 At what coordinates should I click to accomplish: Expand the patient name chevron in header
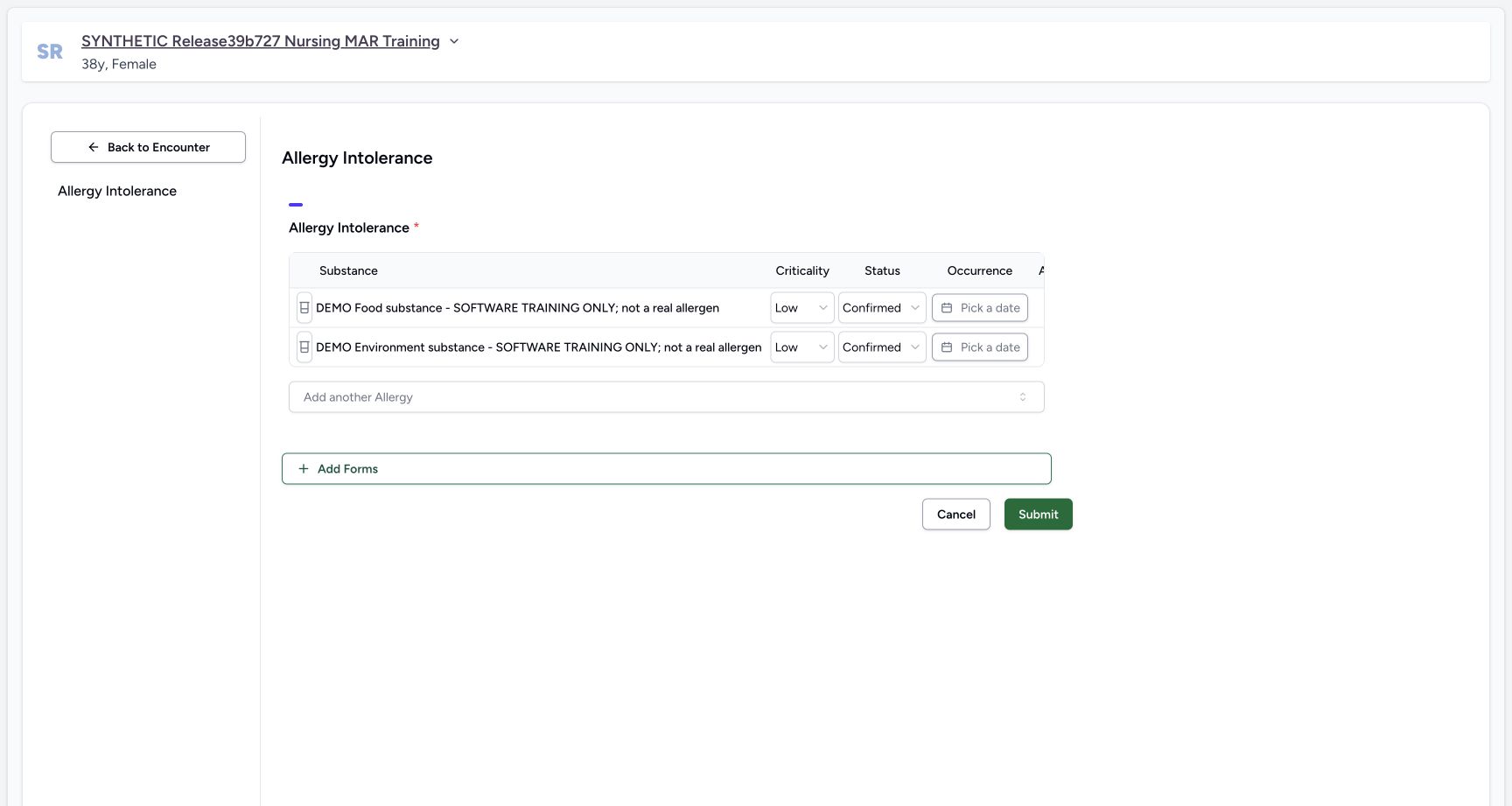(454, 41)
